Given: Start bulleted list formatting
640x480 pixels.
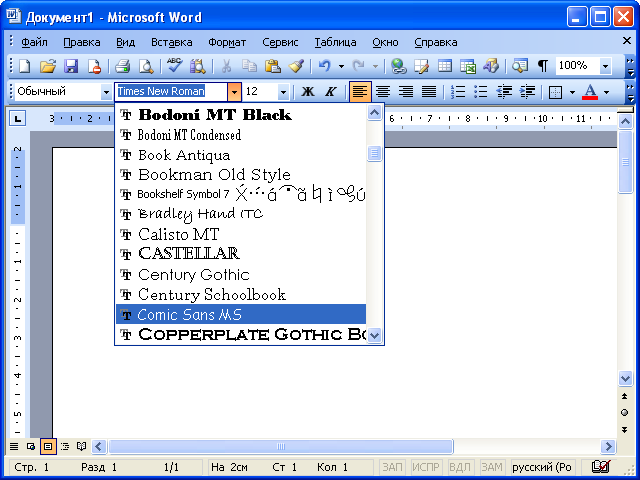Looking at the screenshot, I should pyautogui.click(x=481, y=91).
